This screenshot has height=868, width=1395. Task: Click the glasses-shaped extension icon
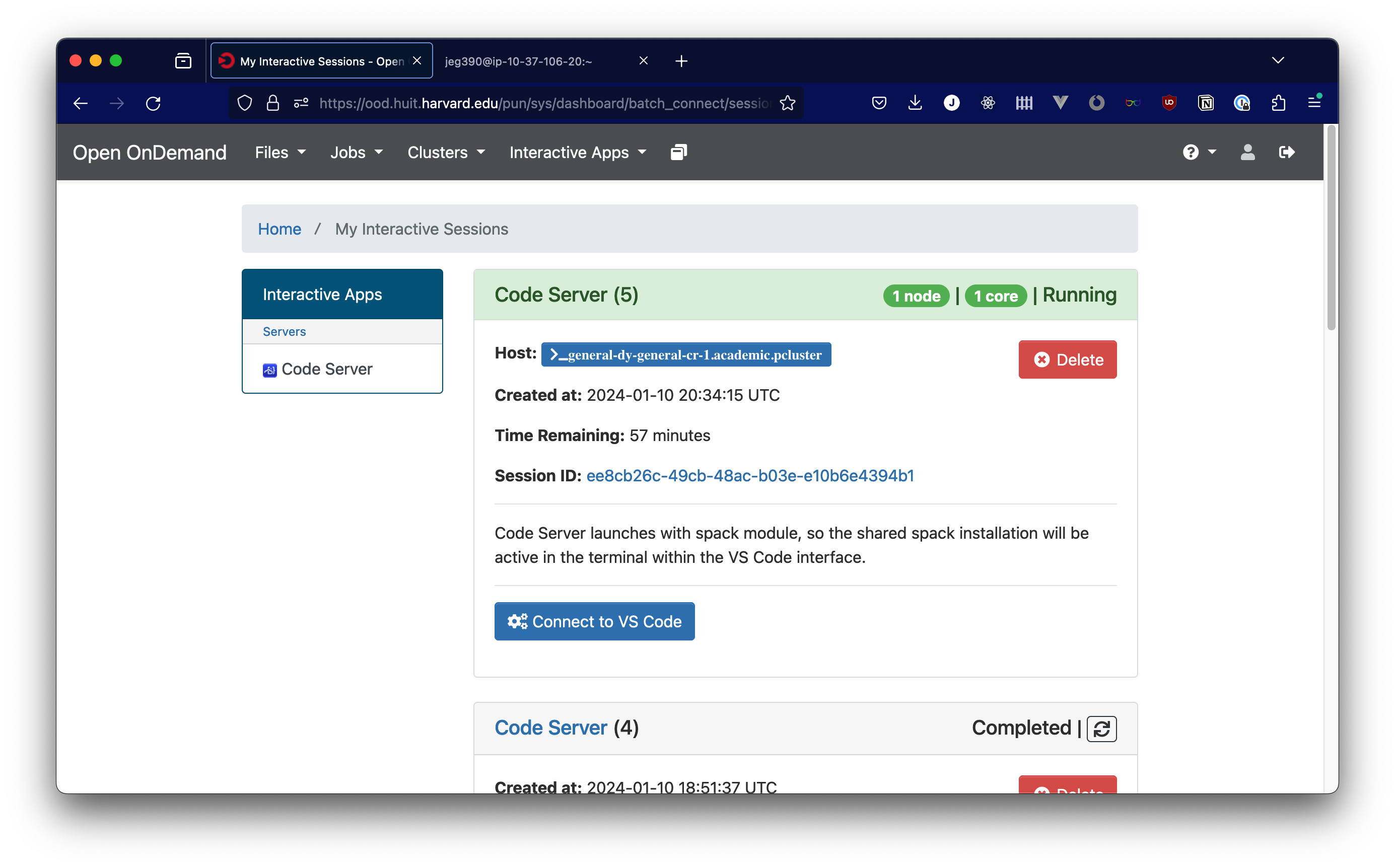coord(1132,103)
